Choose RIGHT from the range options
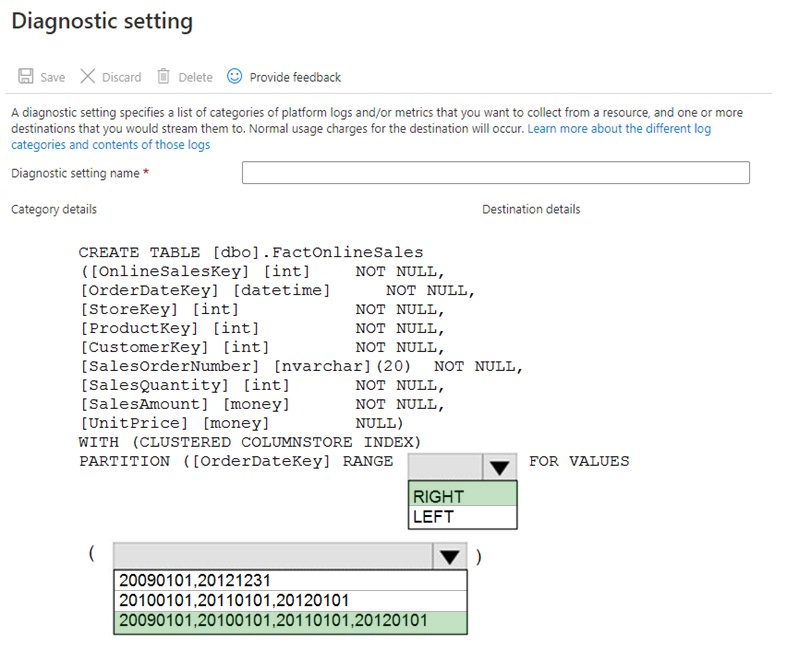The height and width of the screenshot is (664, 787). pos(462,494)
